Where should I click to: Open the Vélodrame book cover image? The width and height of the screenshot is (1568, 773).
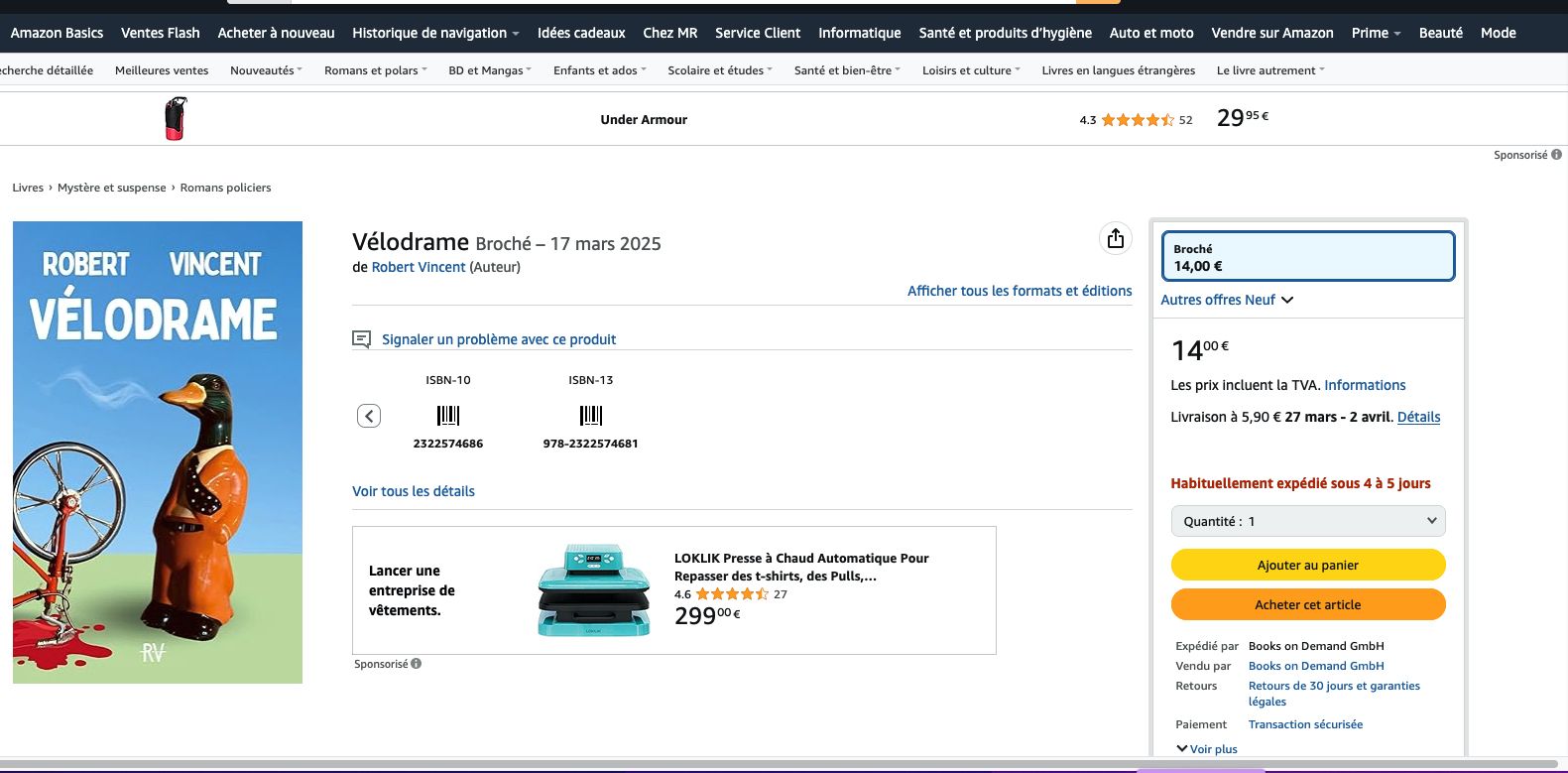pyautogui.click(x=158, y=451)
